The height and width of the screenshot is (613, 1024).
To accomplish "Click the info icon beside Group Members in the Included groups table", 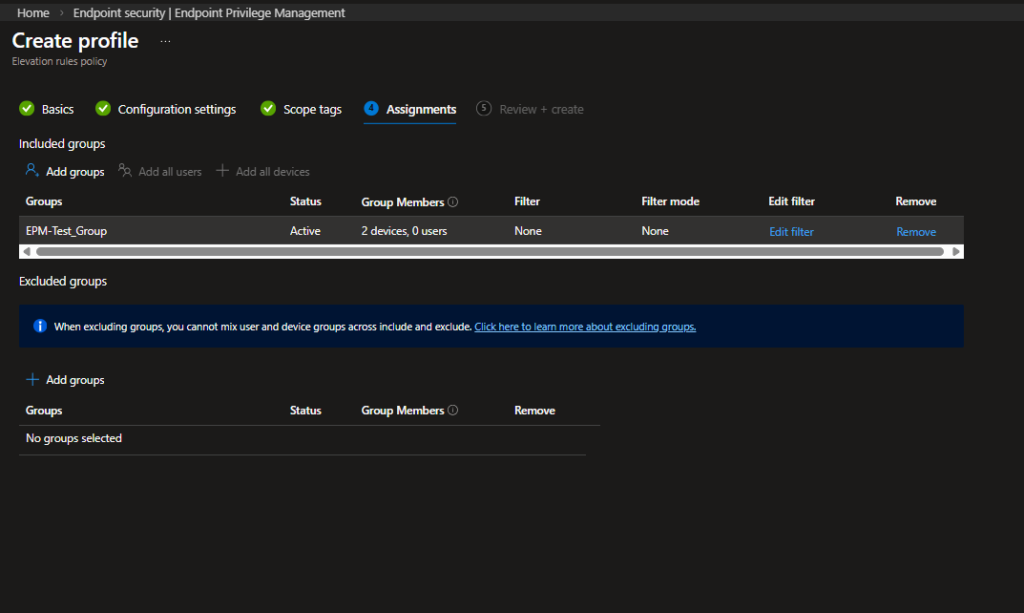I will click(x=453, y=202).
